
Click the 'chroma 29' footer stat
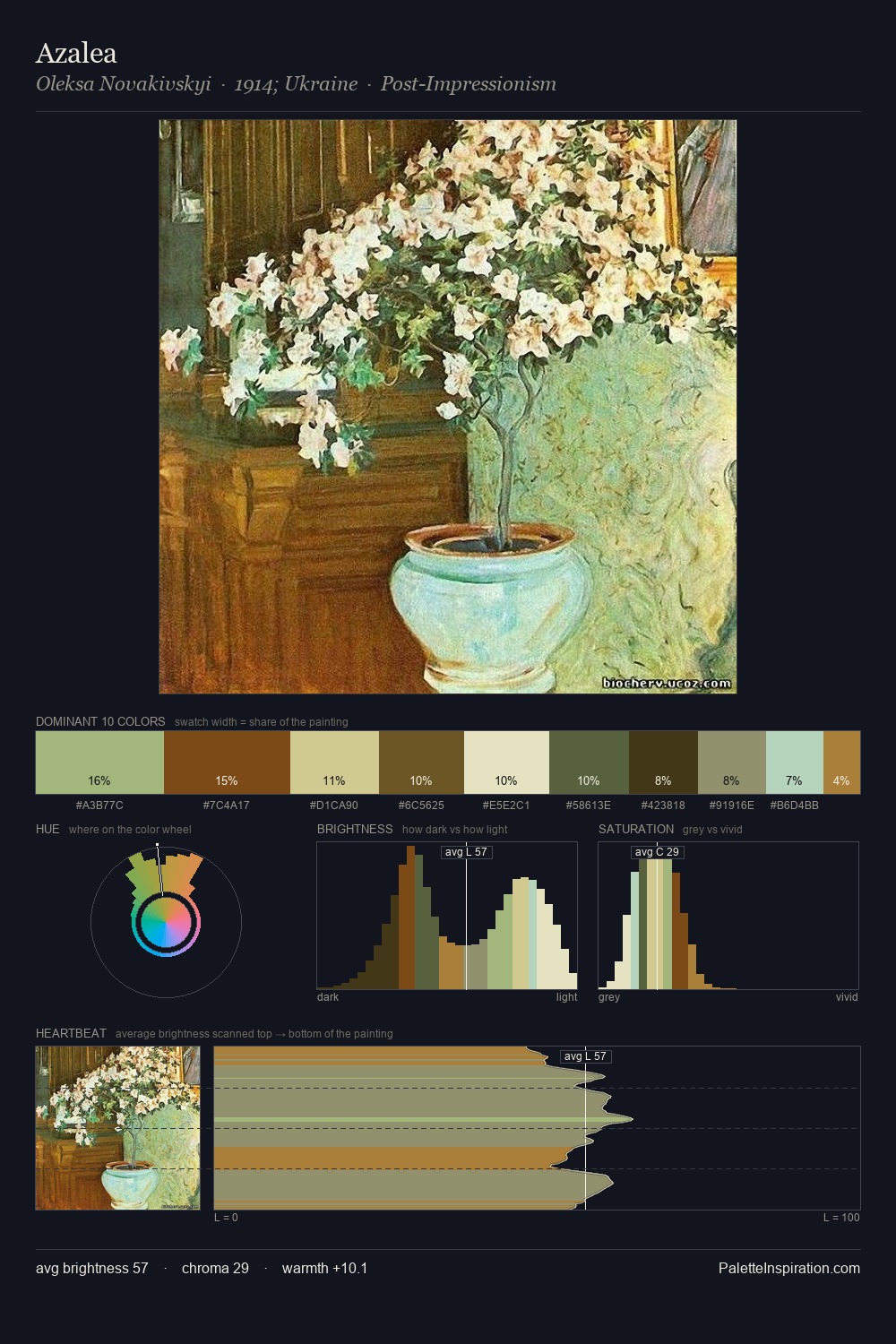coord(215,1269)
